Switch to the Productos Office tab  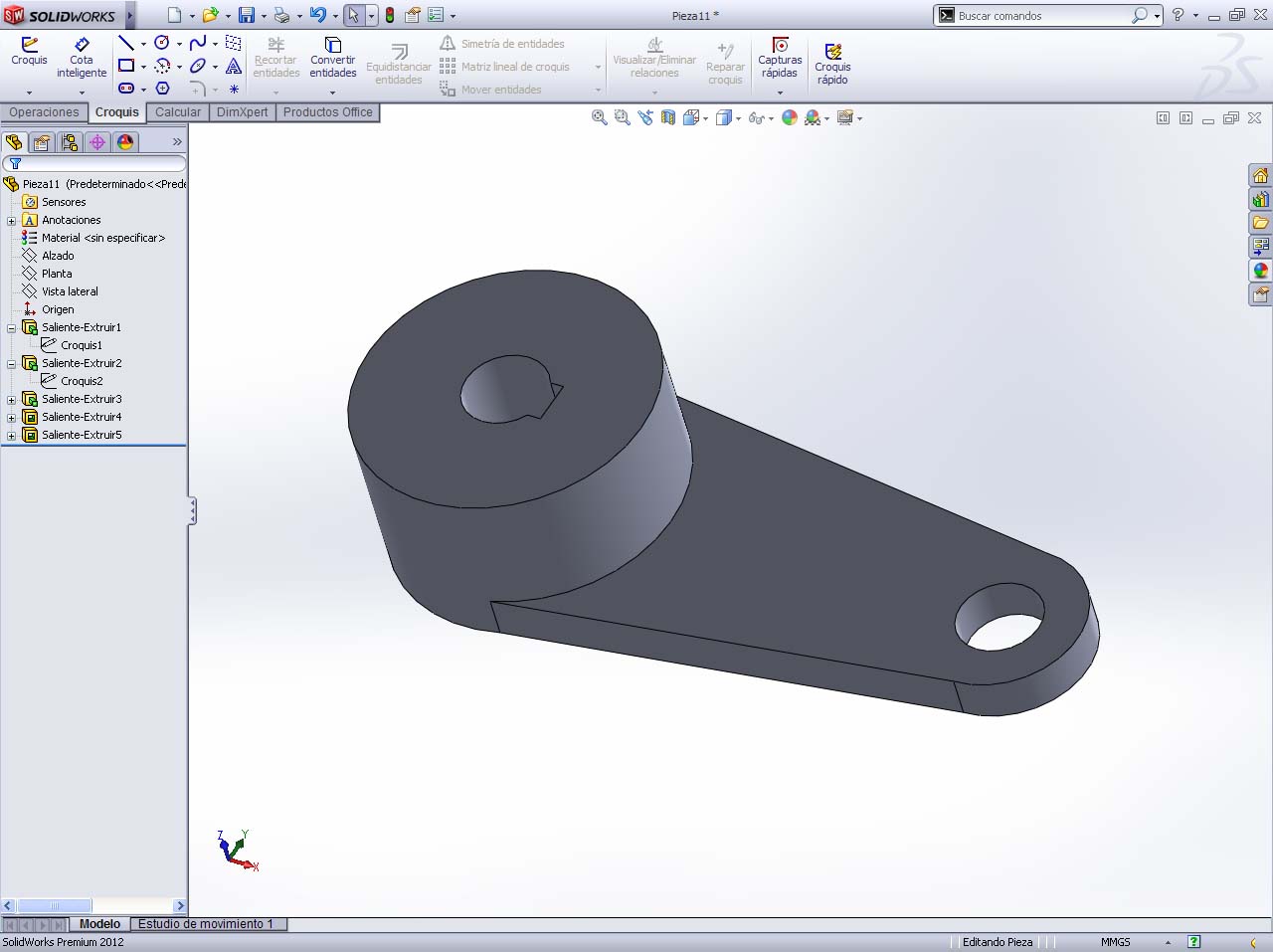[328, 112]
